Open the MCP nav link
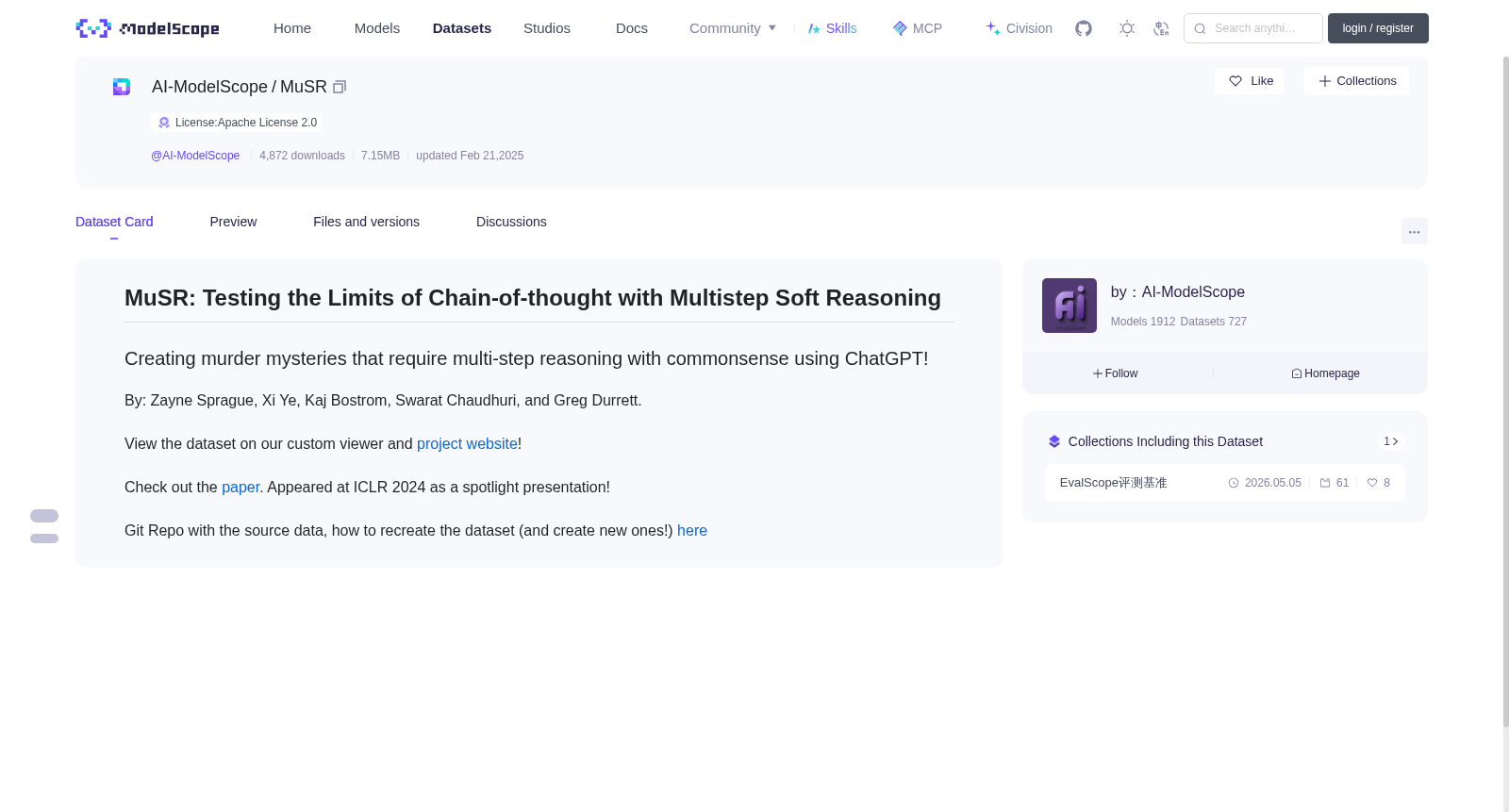The height and width of the screenshot is (812, 1509). coord(918,28)
